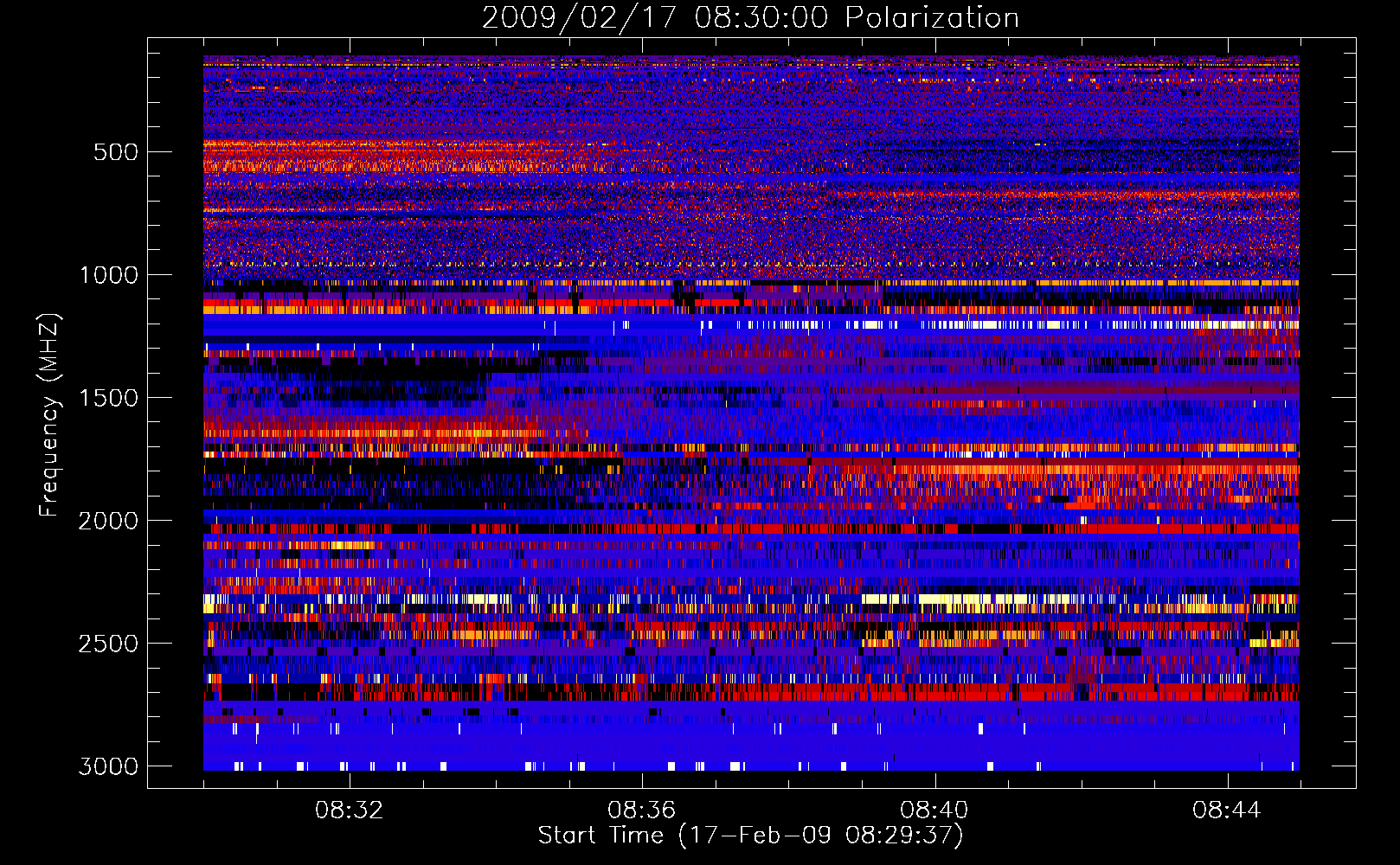Click the "Start Time (17-Feb-09 08:29:37)" label
Image resolution: width=1400 pixels, height=865 pixels.
tap(750, 836)
